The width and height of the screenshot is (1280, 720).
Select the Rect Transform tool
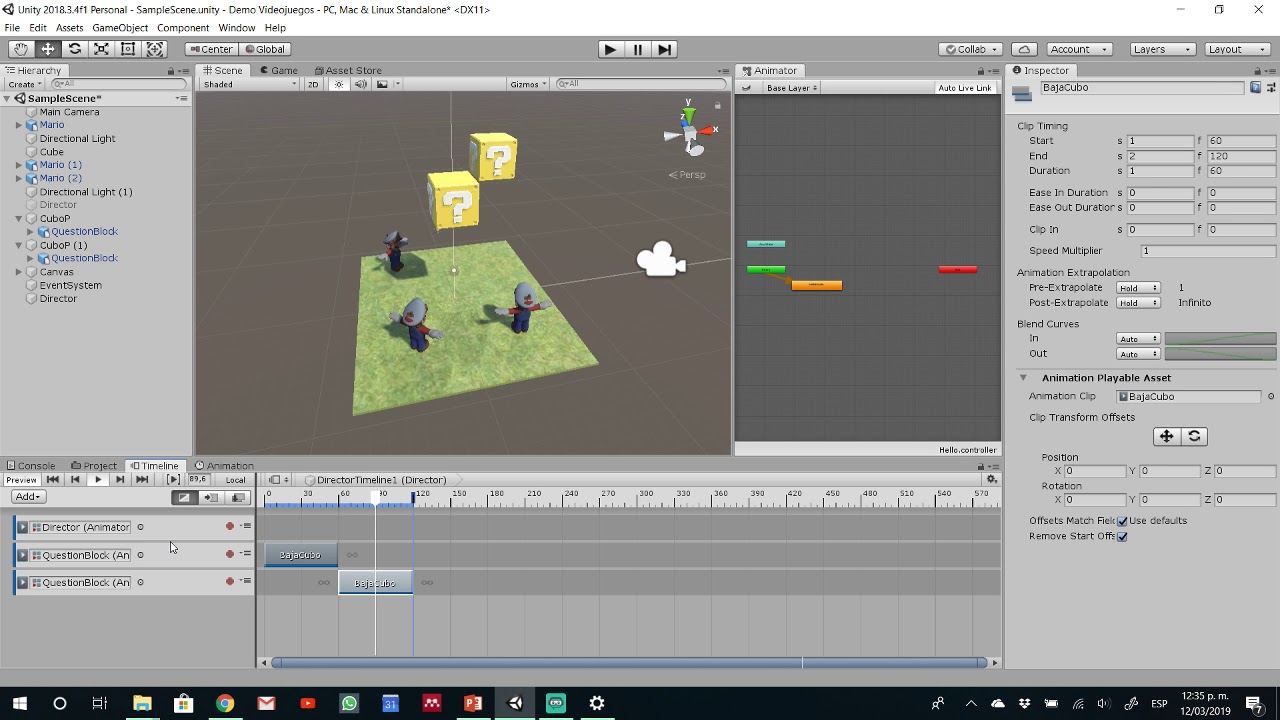pyautogui.click(x=128, y=49)
